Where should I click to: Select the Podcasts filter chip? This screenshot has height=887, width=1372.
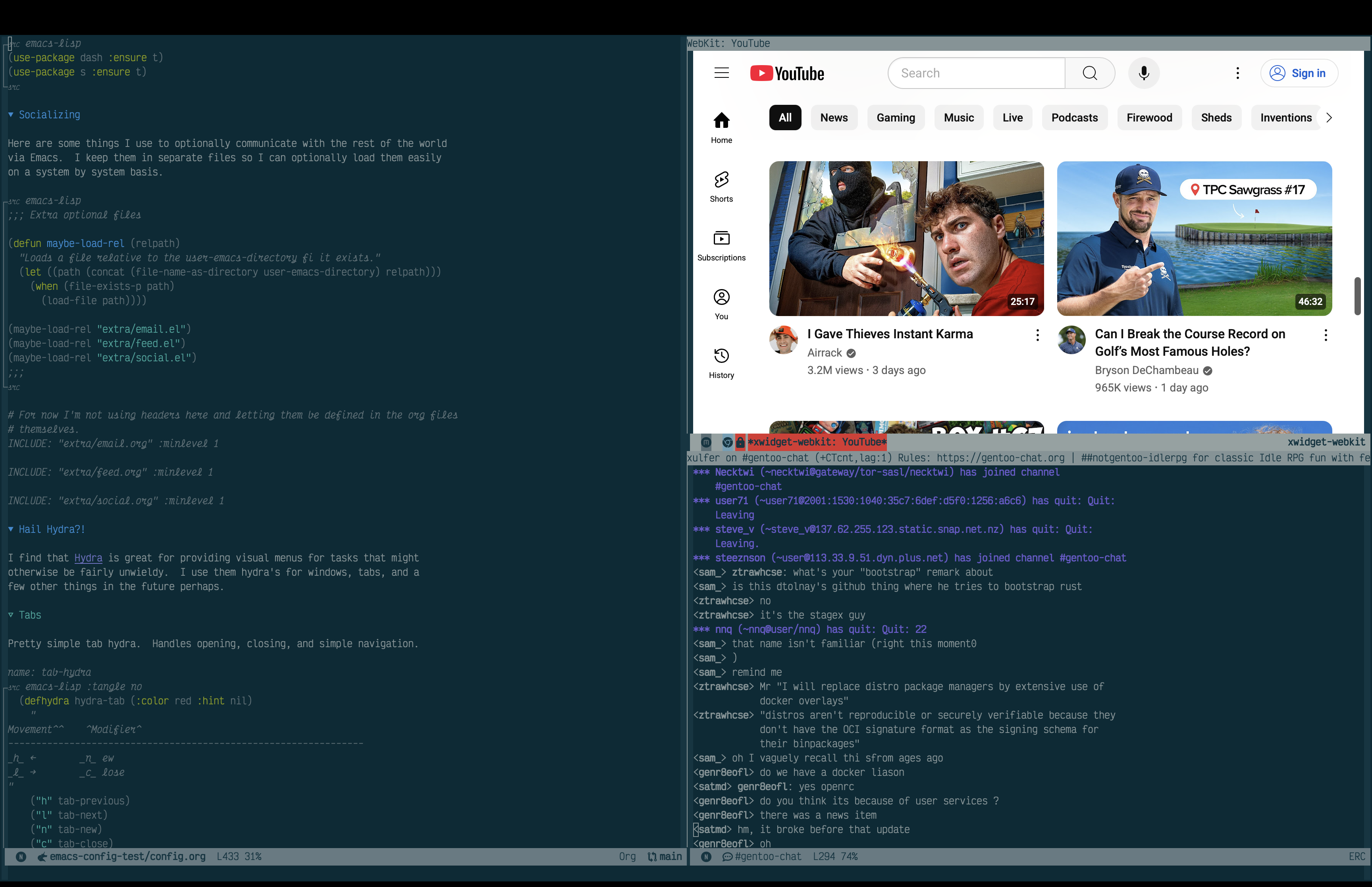click(x=1074, y=118)
